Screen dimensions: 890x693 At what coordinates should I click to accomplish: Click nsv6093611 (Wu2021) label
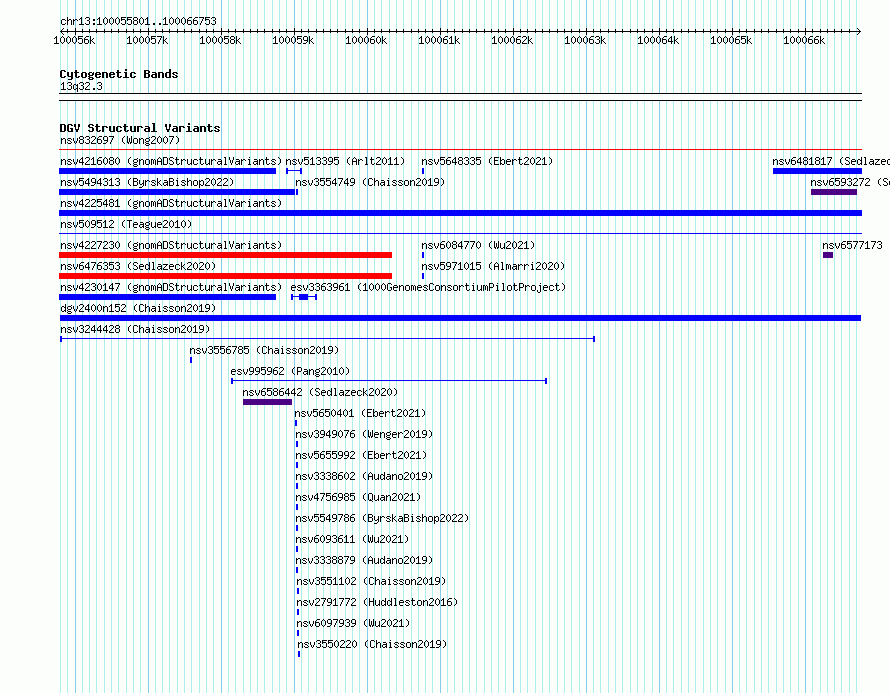click(352, 539)
